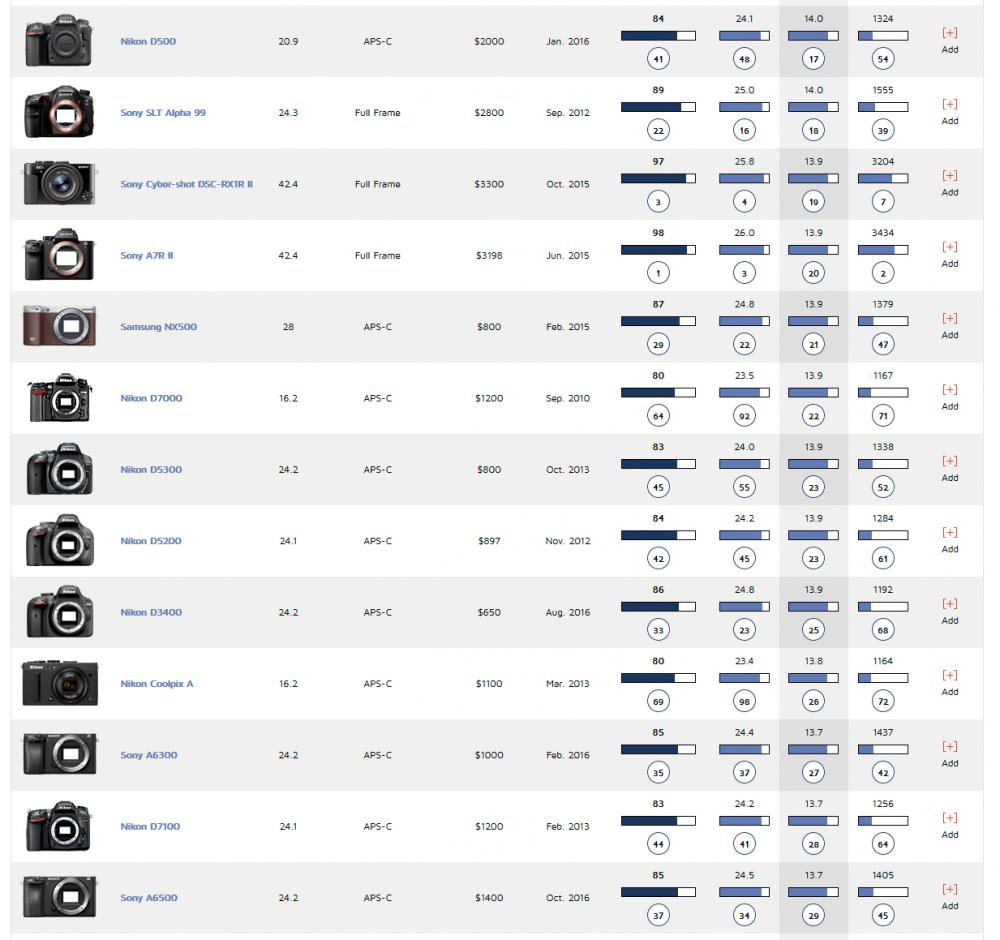Add the Nikon D7100 to comparison
The height and width of the screenshot is (940, 1000).
coord(950,826)
